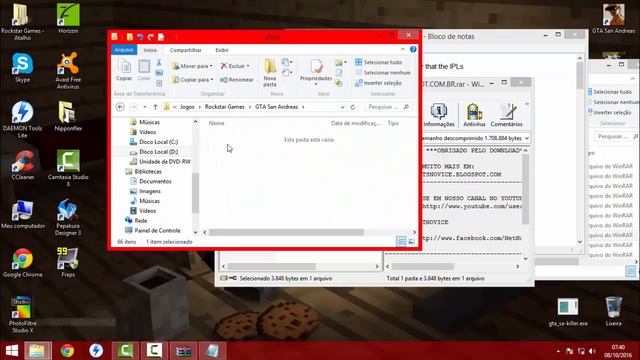Open CCleaner desktop shortcut
The width and height of the screenshot is (640, 360).
point(22,165)
